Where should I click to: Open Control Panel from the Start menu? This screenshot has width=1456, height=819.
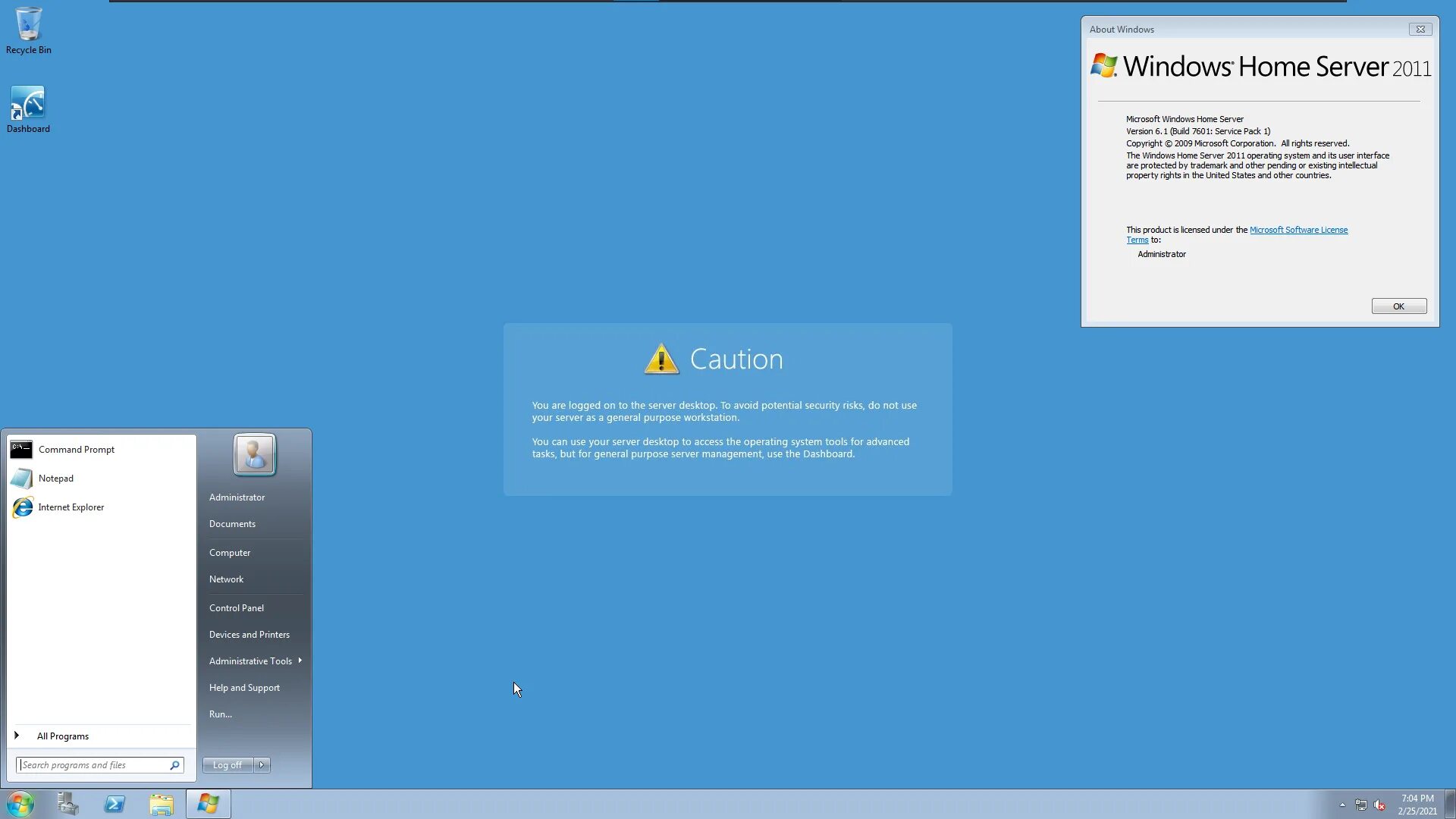pos(236,607)
